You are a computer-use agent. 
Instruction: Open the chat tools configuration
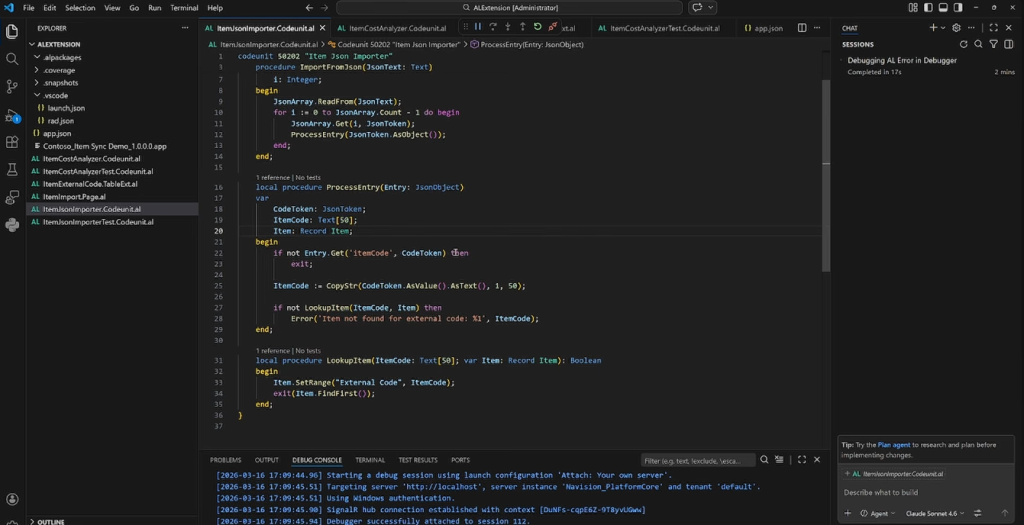click(978, 513)
